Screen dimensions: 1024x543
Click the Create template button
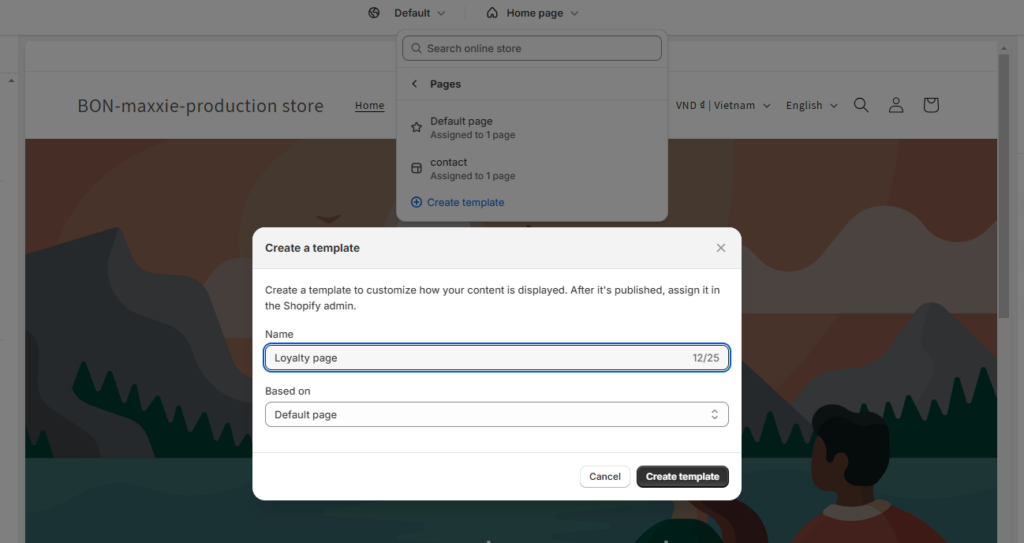pos(682,477)
